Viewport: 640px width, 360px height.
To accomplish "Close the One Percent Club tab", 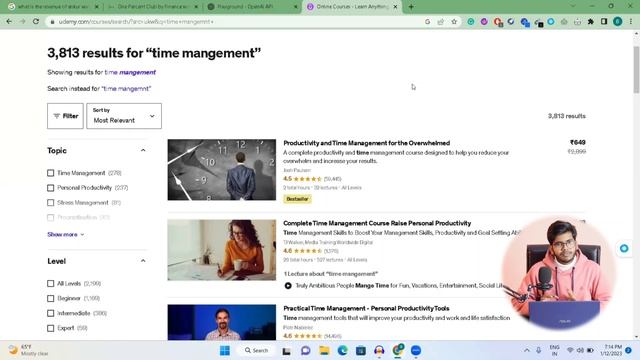I will click(196, 7).
